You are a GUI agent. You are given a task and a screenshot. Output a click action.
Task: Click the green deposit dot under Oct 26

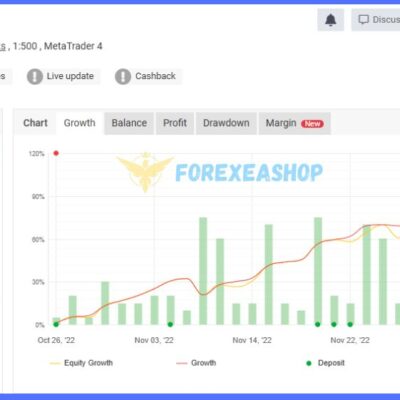56,324
